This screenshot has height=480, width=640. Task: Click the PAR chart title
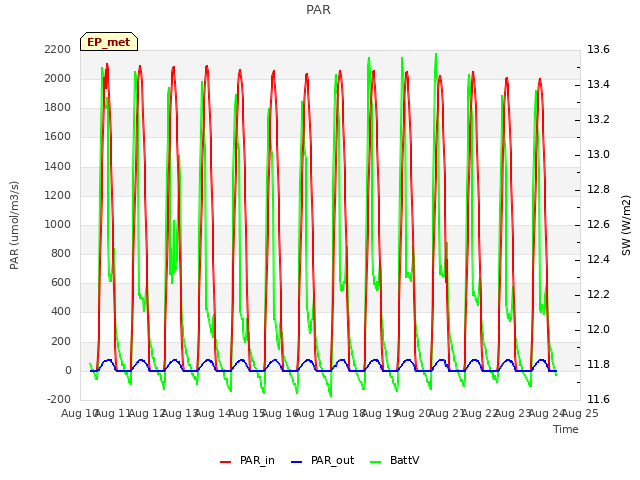tap(318, 10)
